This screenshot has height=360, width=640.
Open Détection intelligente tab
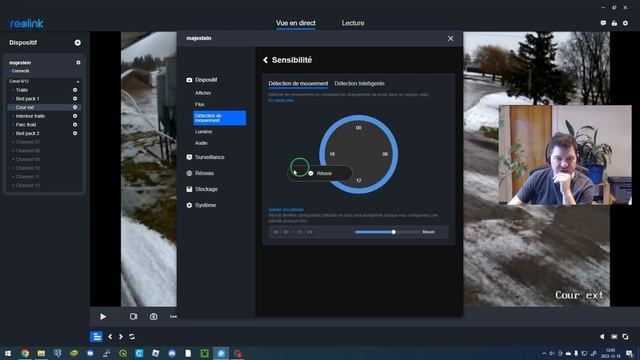pyautogui.click(x=359, y=83)
